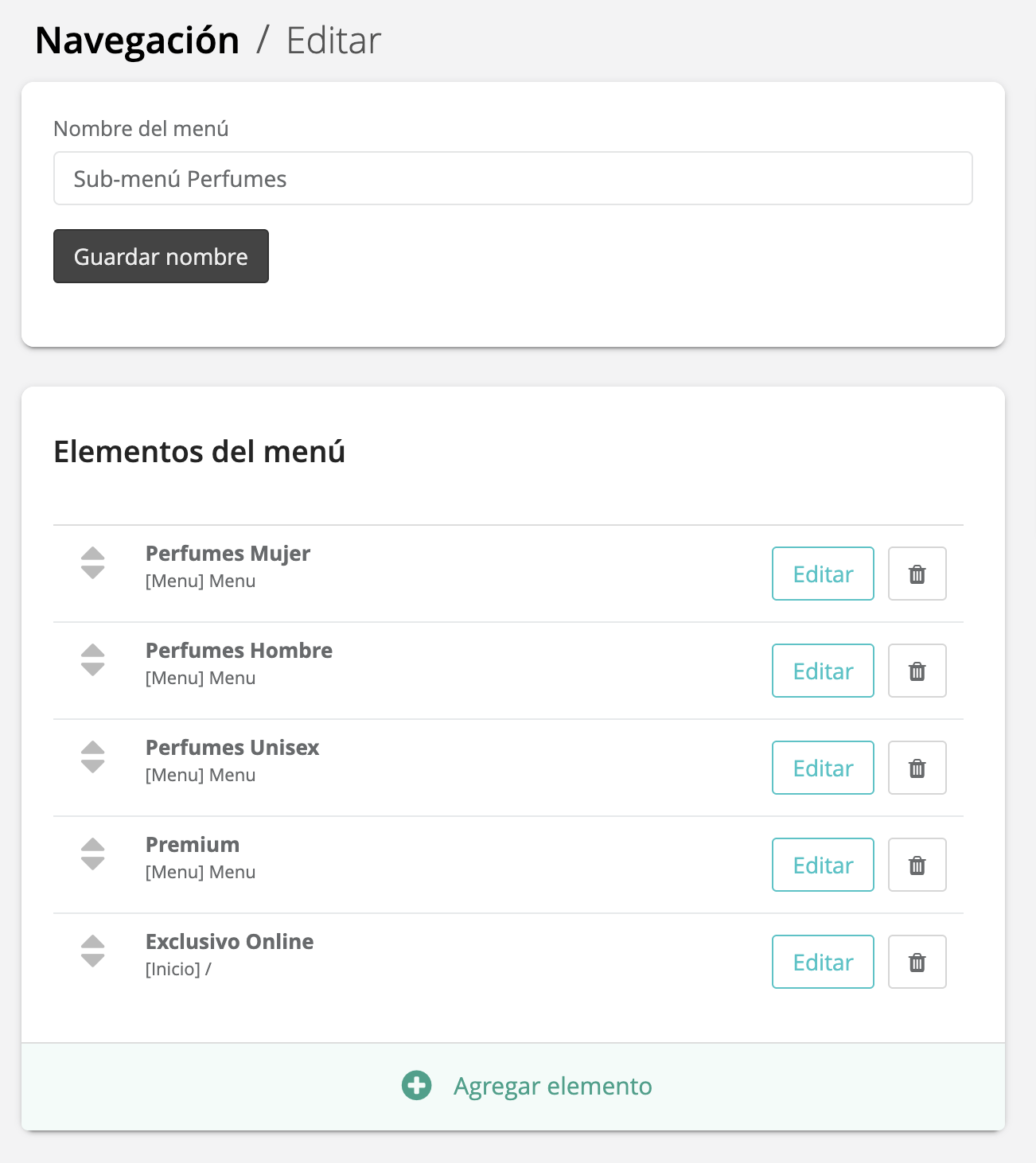Delete the Perfumes Mujer menu item
Screen dimensions: 1036x1163
click(917, 574)
